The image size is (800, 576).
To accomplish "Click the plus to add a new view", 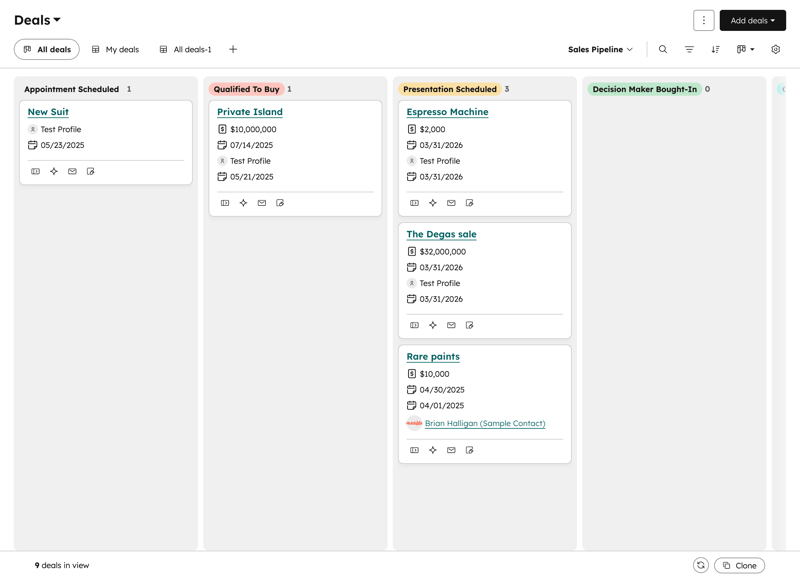I will point(233,49).
